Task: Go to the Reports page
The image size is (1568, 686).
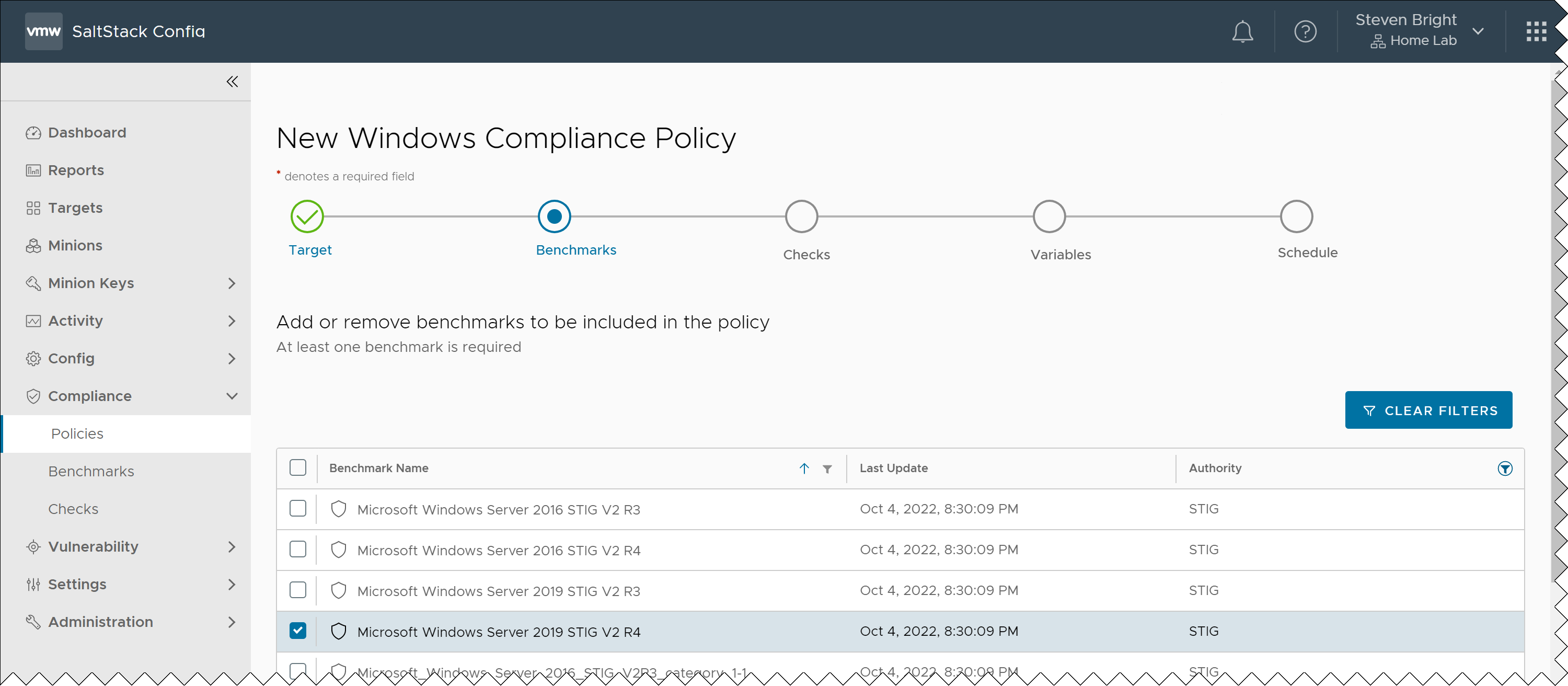Action: tap(75, 170)
